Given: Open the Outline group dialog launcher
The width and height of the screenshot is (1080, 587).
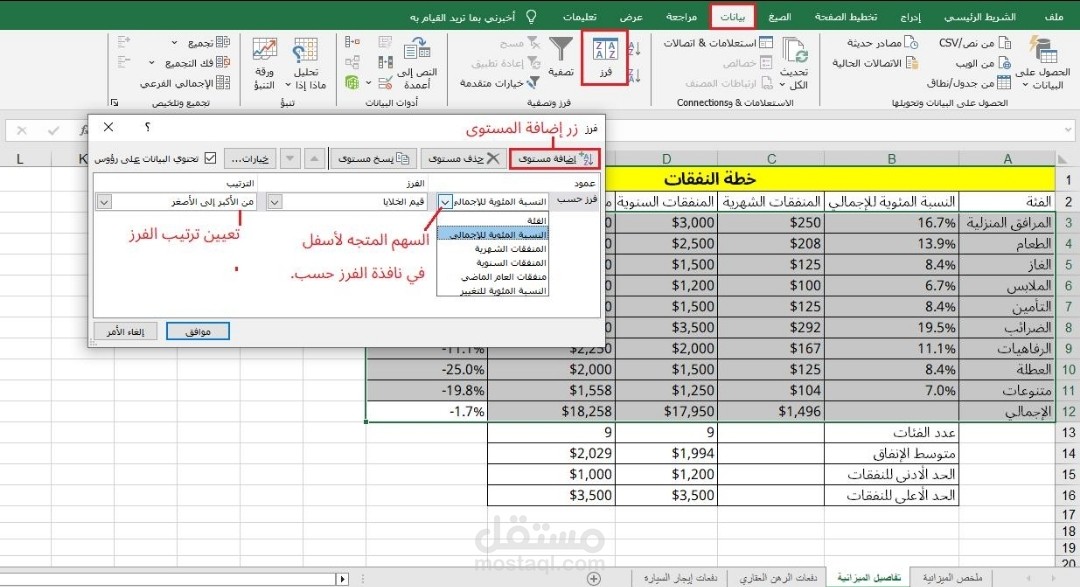Looking at the screenshot, I should tap(114, 103).
